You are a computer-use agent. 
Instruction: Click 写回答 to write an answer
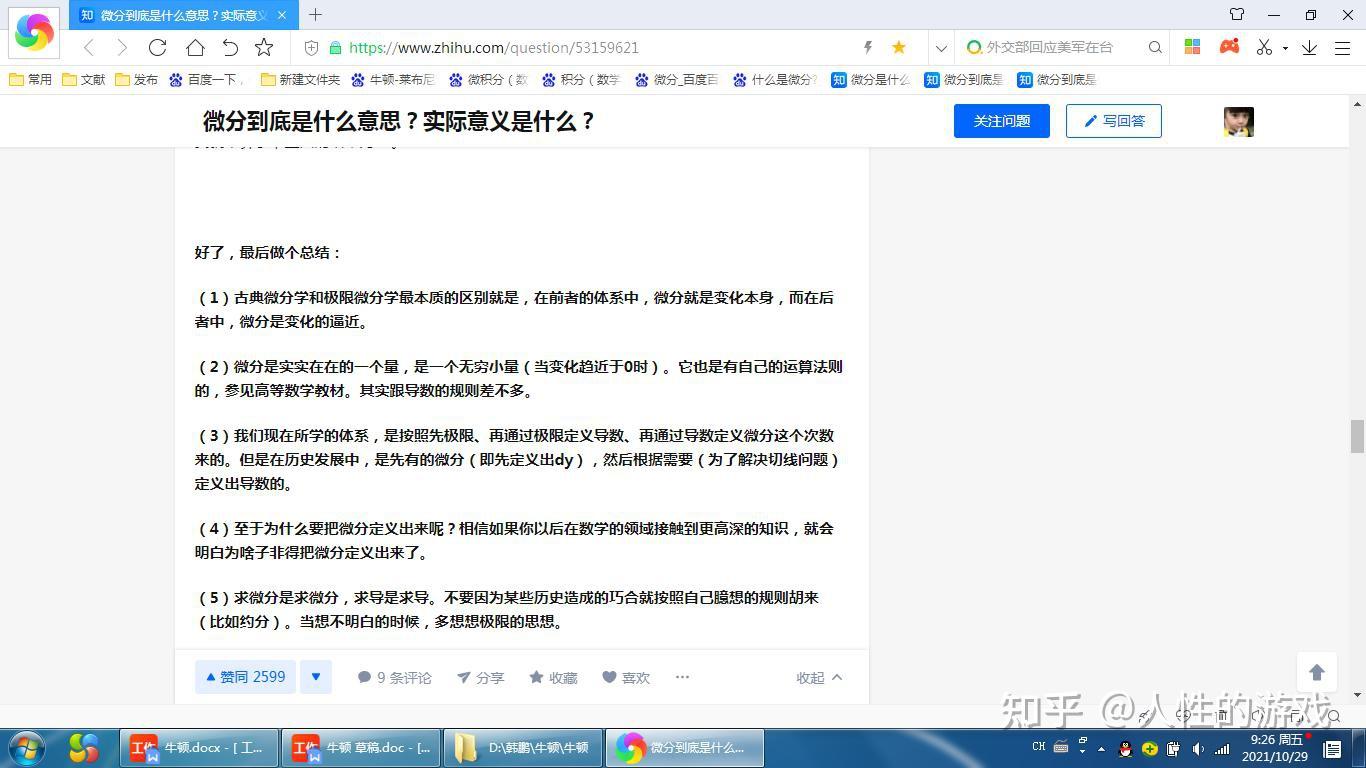click(1113, 121)
